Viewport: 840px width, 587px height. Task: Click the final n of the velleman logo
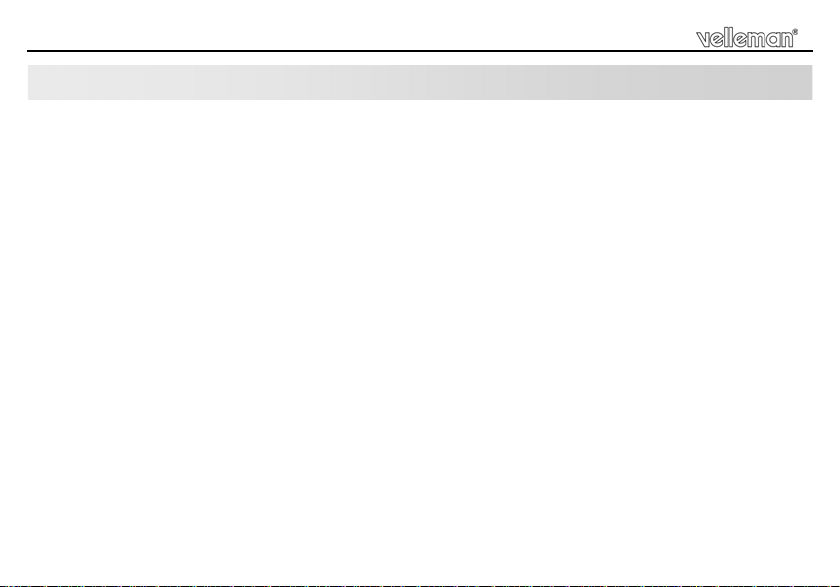787,40
